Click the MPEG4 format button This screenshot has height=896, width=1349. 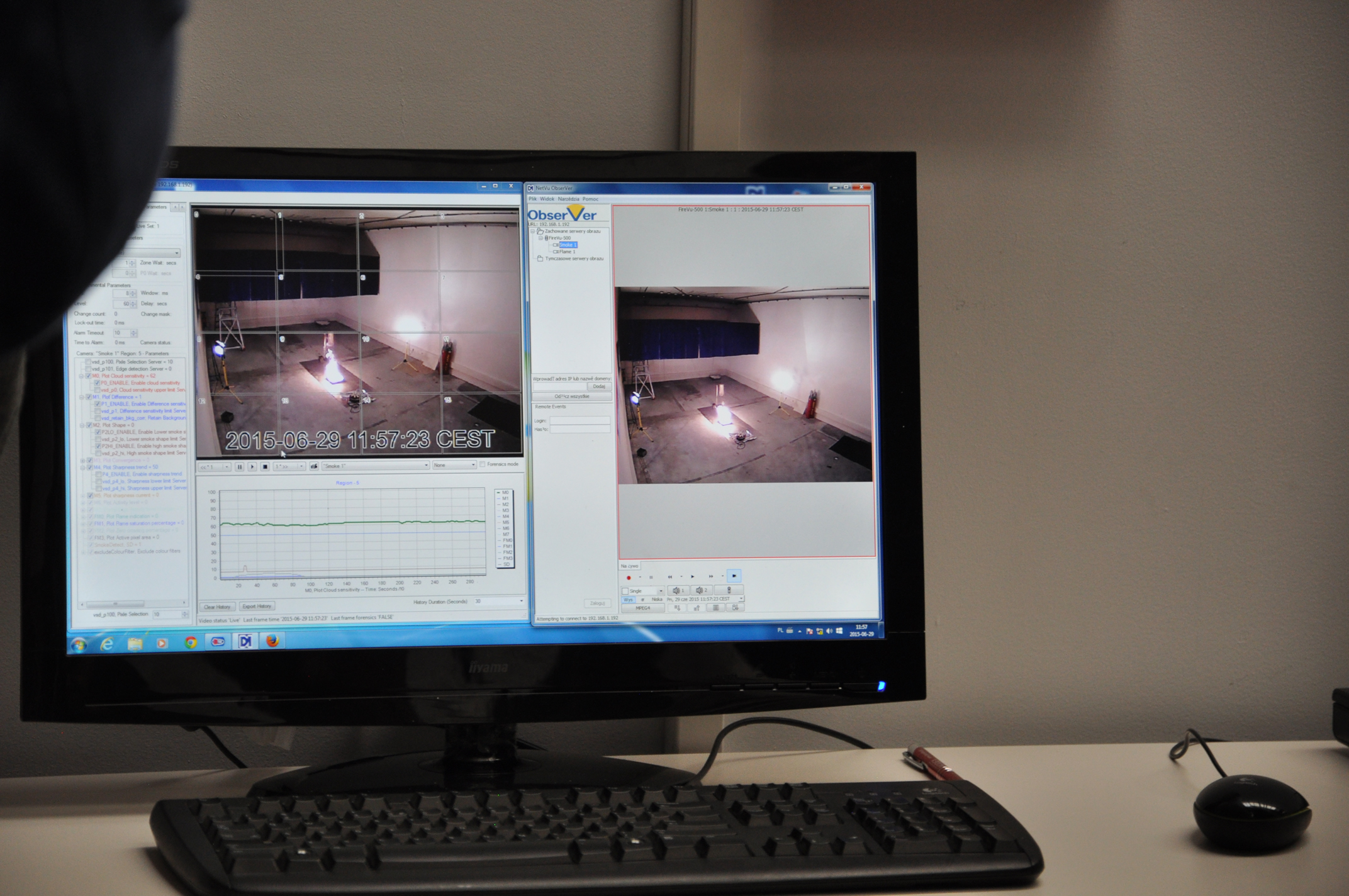click(643, 608)
